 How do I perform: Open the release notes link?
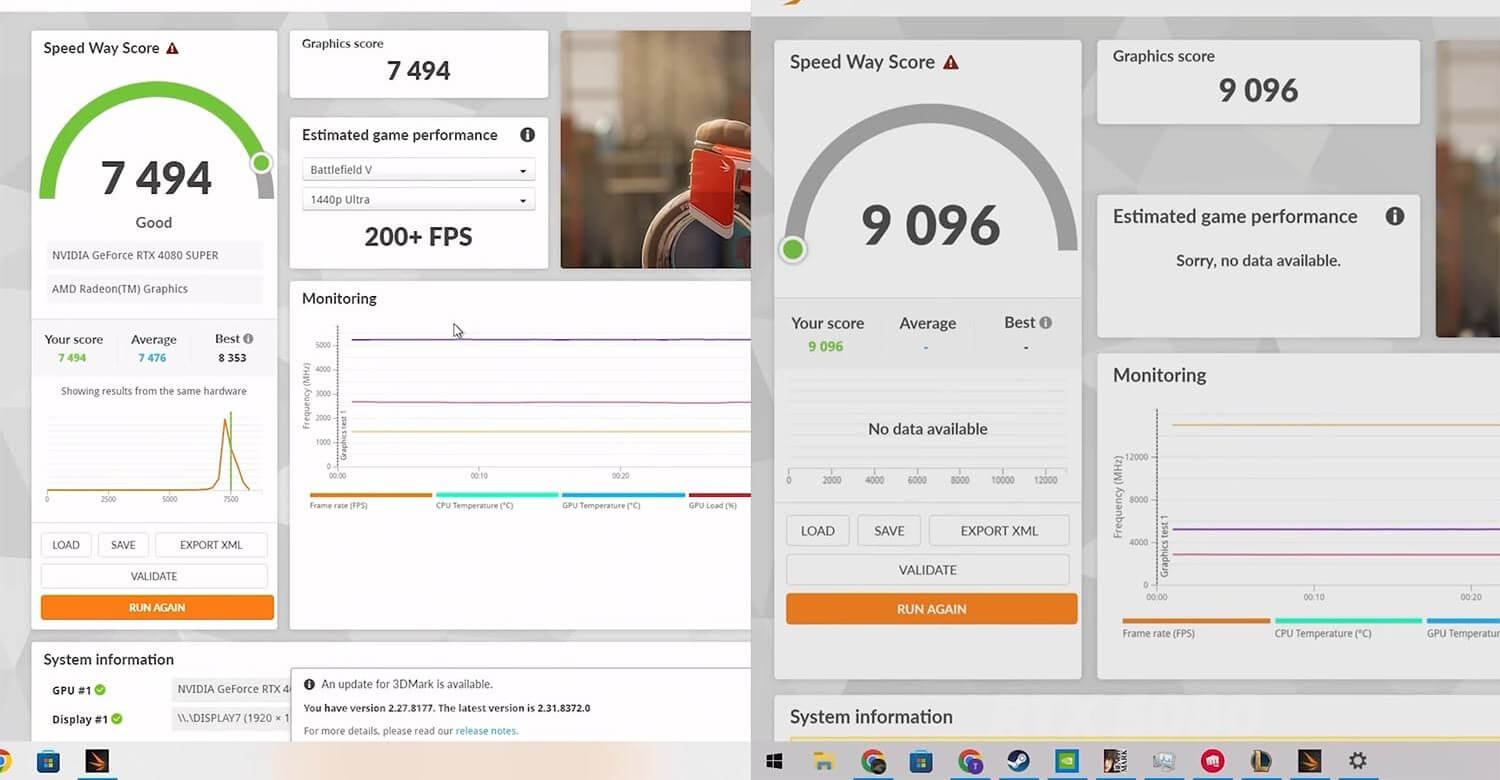pyautogui.click(x=486, y=731)
